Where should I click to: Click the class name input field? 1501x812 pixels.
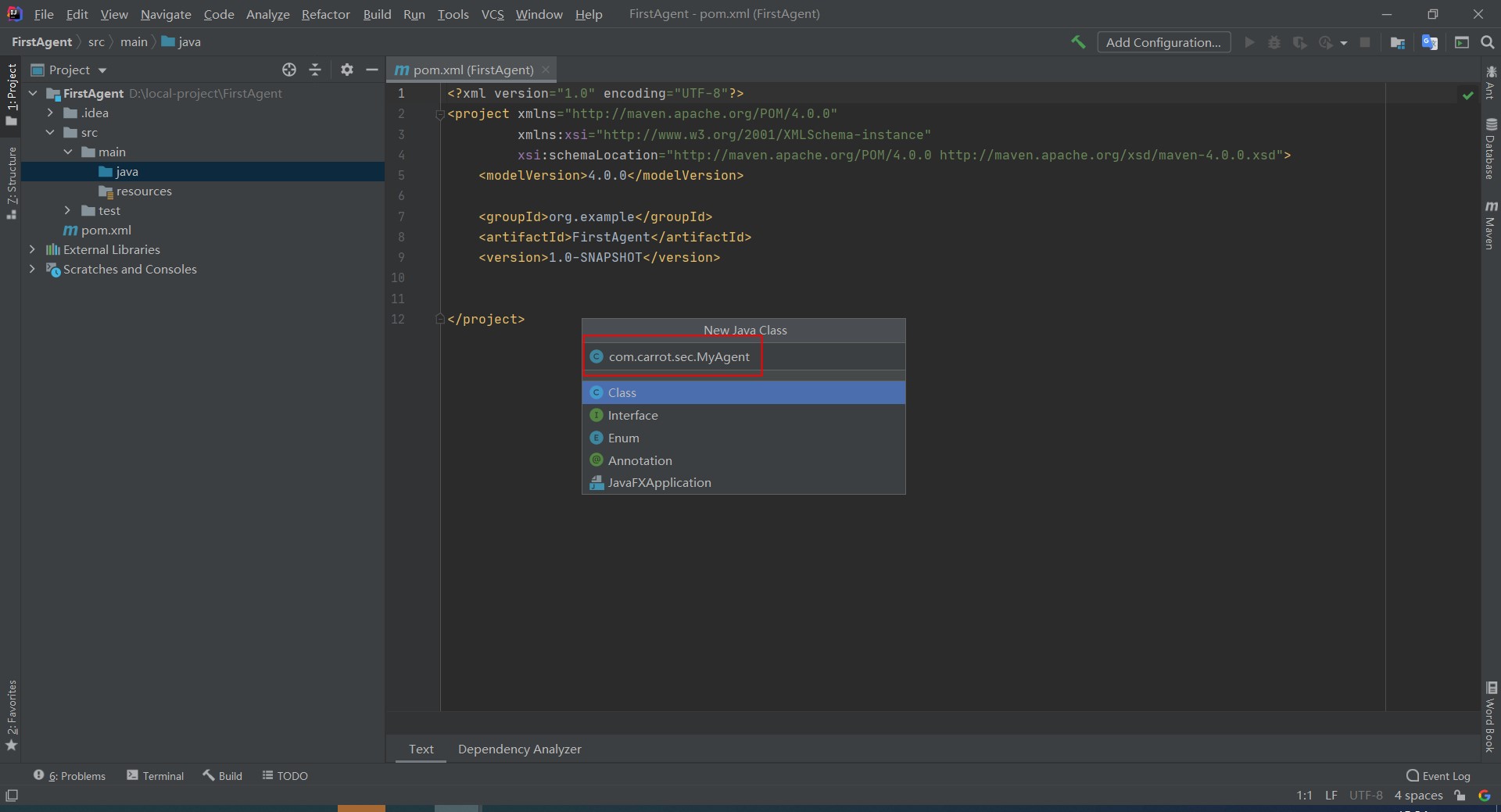point(743,356)
